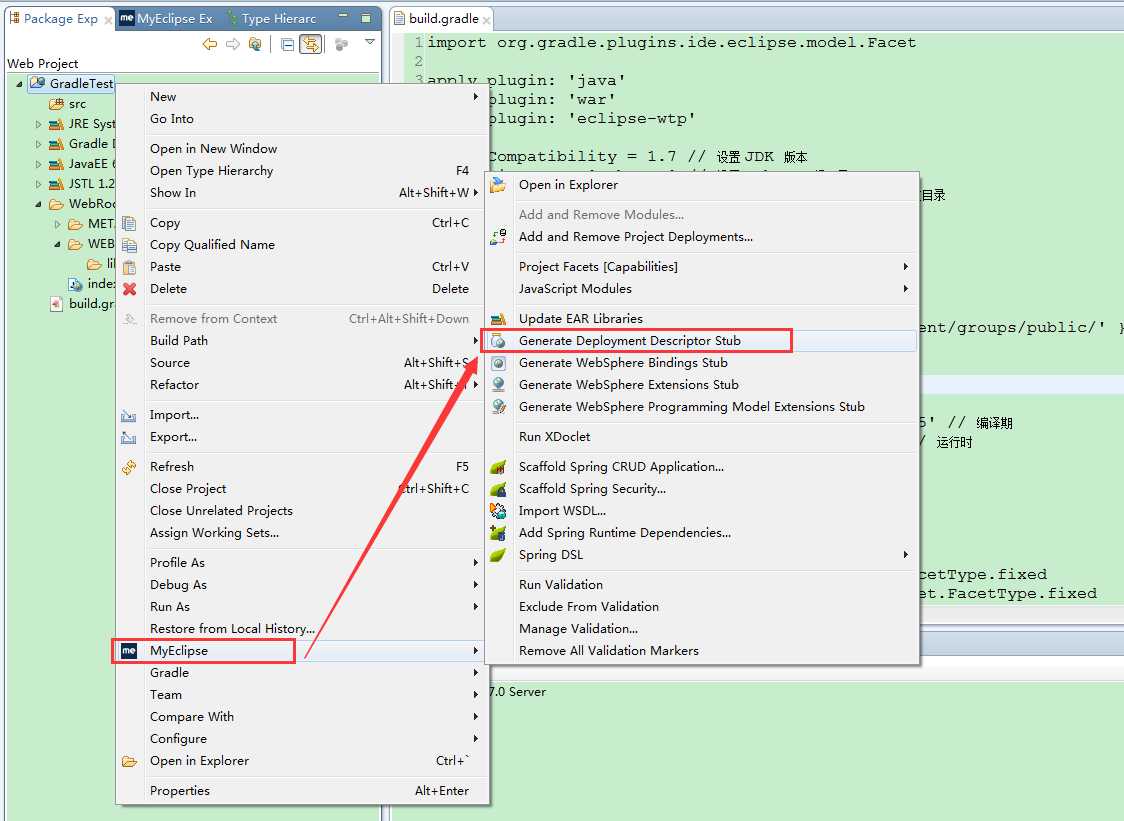Click the Spring DSL leaf icon
The width and height of the screenshot is (1124, 821).
(498, 555)
